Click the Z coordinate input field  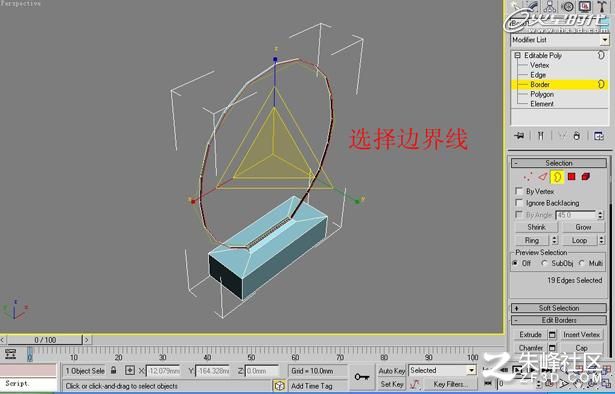262,370
